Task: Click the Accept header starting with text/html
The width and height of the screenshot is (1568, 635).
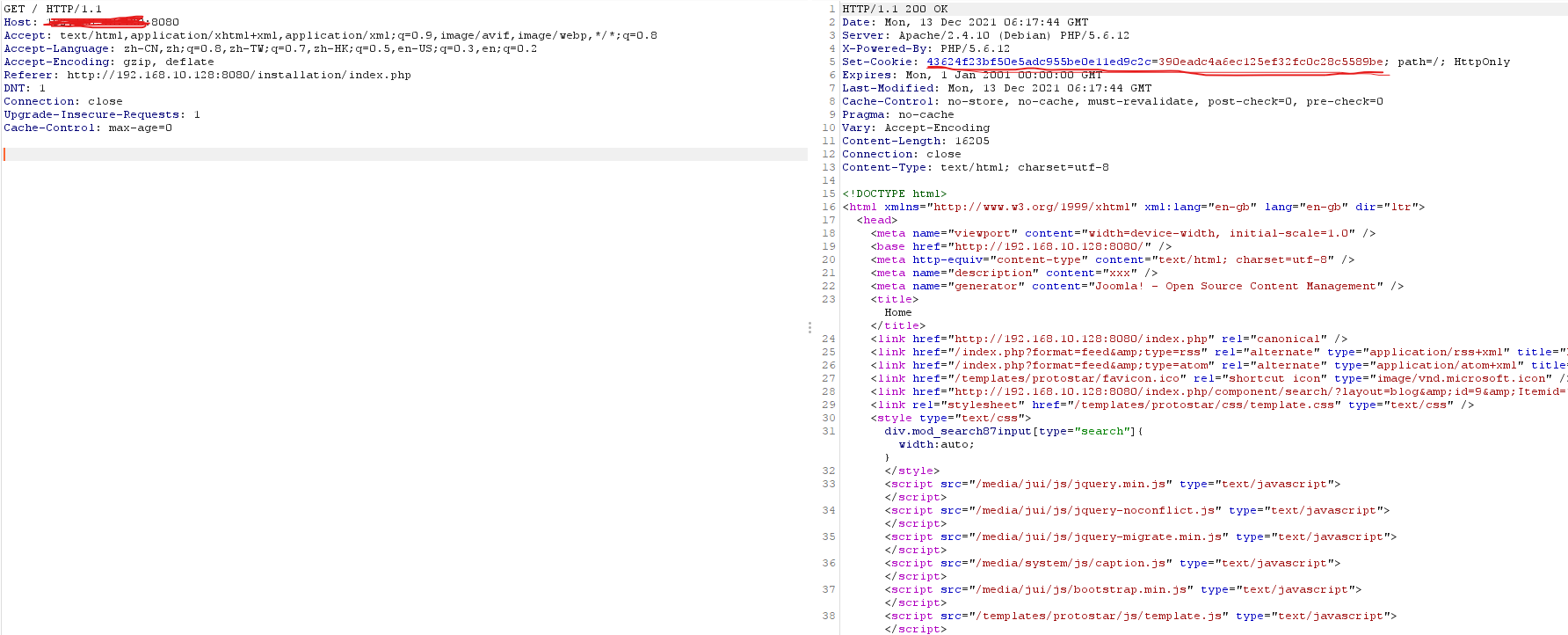Action: click(330, 35)
